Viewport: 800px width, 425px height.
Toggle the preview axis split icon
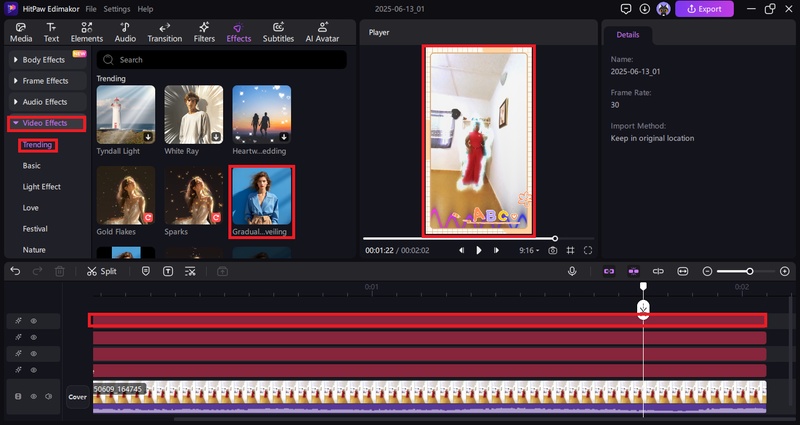pos(658,271)
